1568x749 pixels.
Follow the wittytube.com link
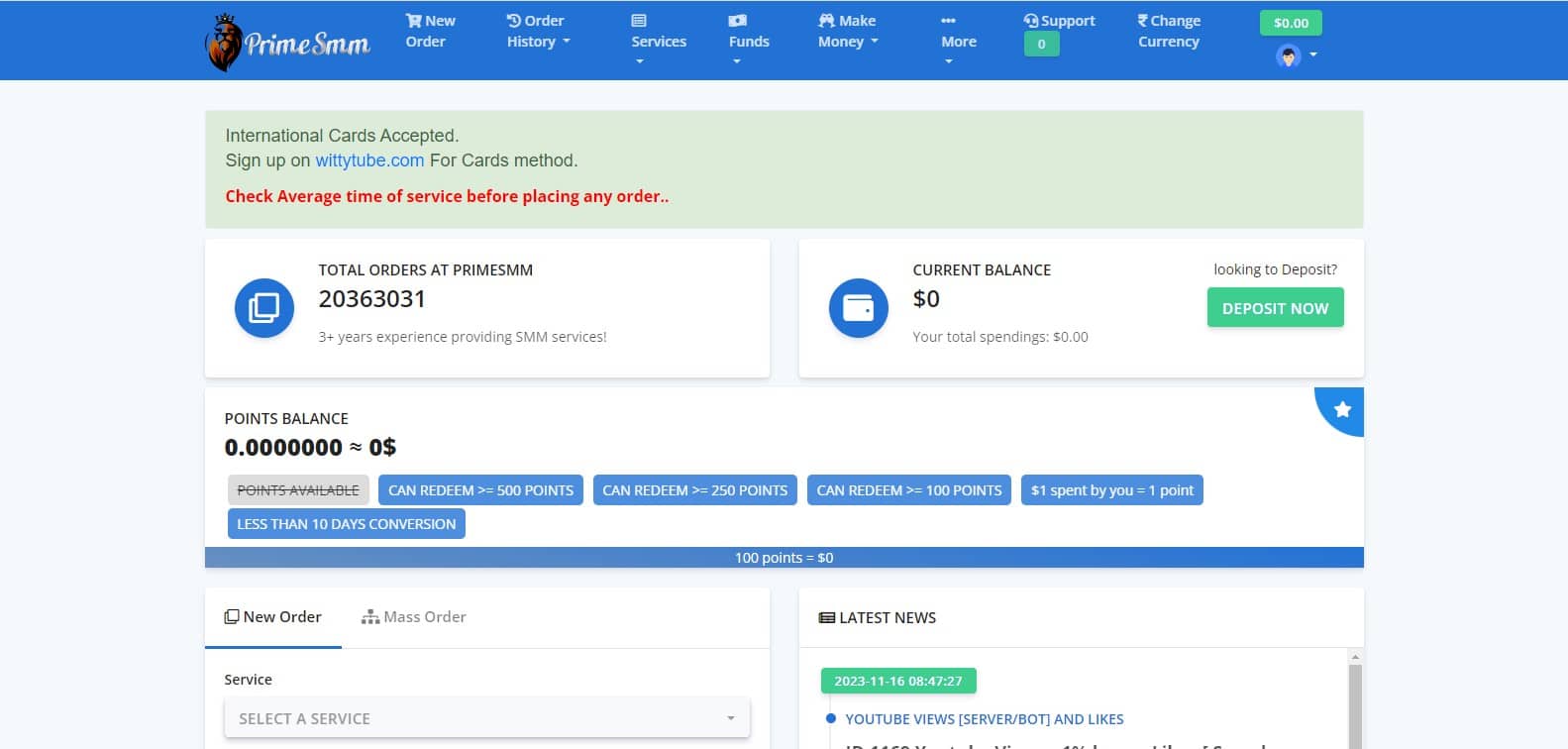369,160
